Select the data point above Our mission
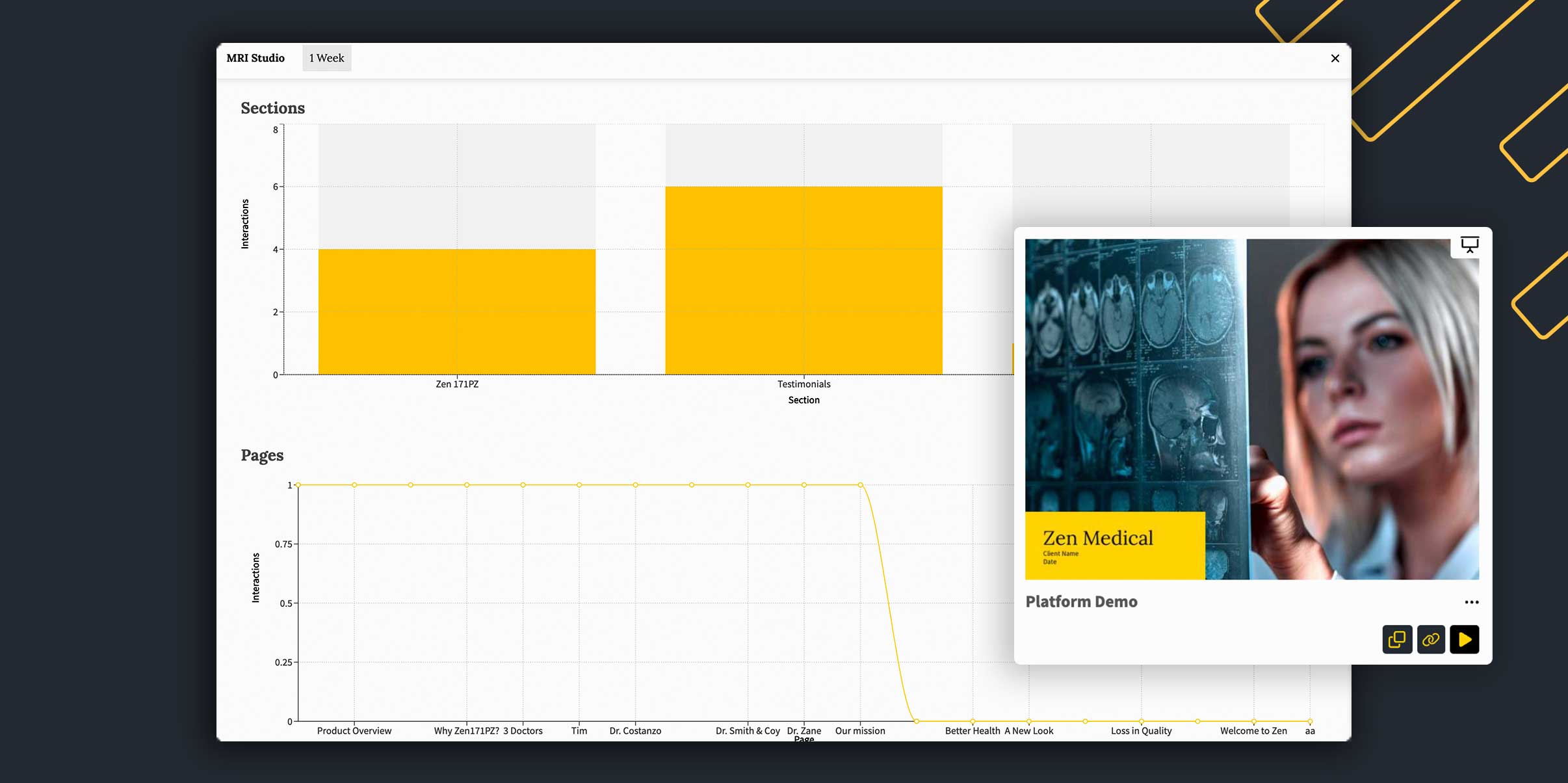The image size is (1568, 783). 860,484
